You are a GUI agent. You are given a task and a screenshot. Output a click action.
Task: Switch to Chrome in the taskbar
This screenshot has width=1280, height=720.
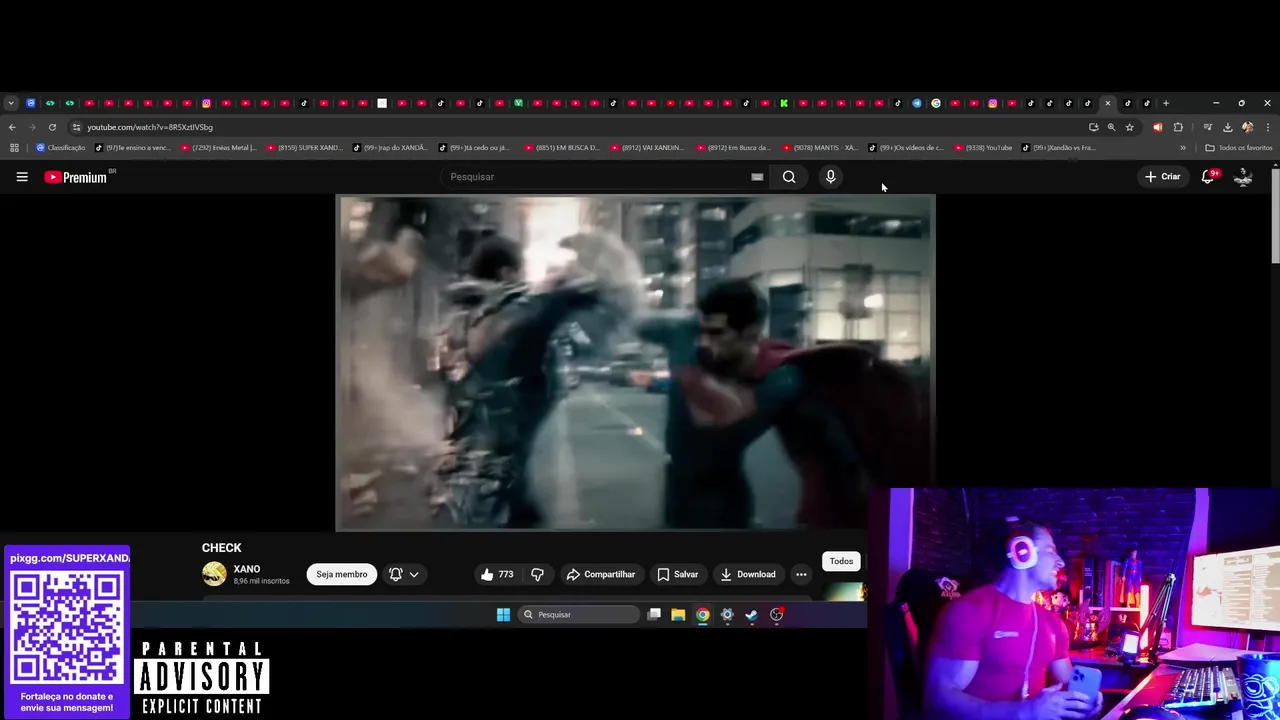[x=703, y=614]
